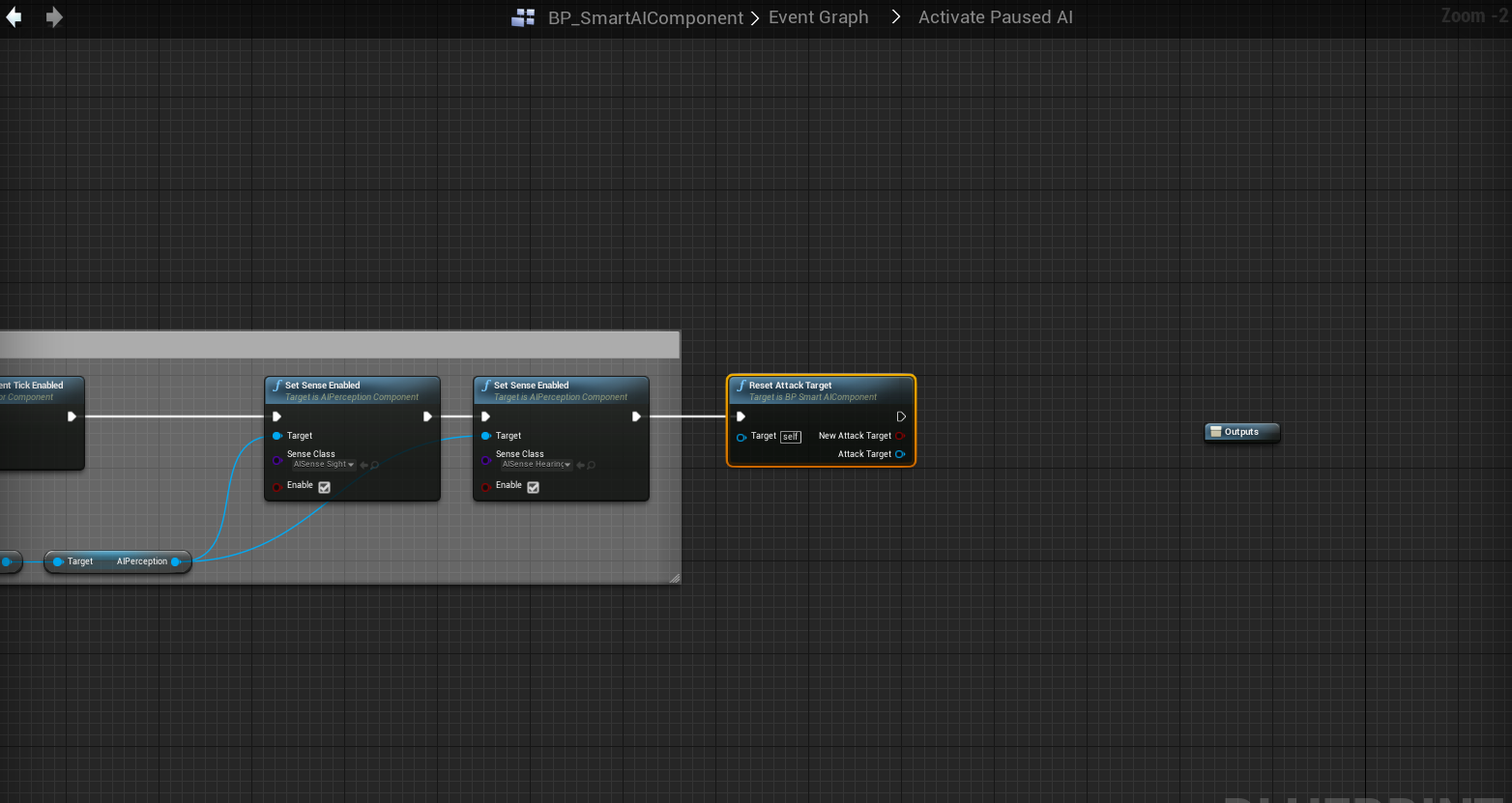The width and height of the screenshot is (1512, 803).
Task: Click browse magnifier next to AISense Sight
Action: 375,465
